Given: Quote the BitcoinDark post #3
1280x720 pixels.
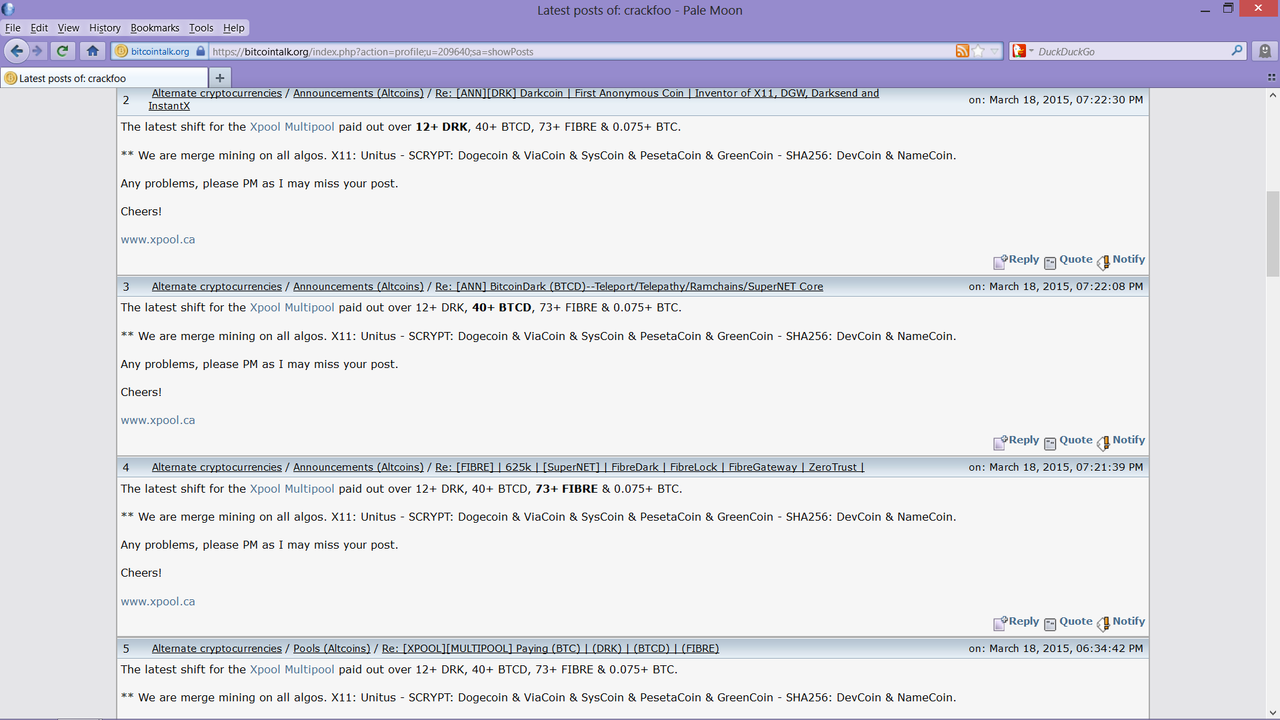Looking at the screenshot, I should point(1068,441).
